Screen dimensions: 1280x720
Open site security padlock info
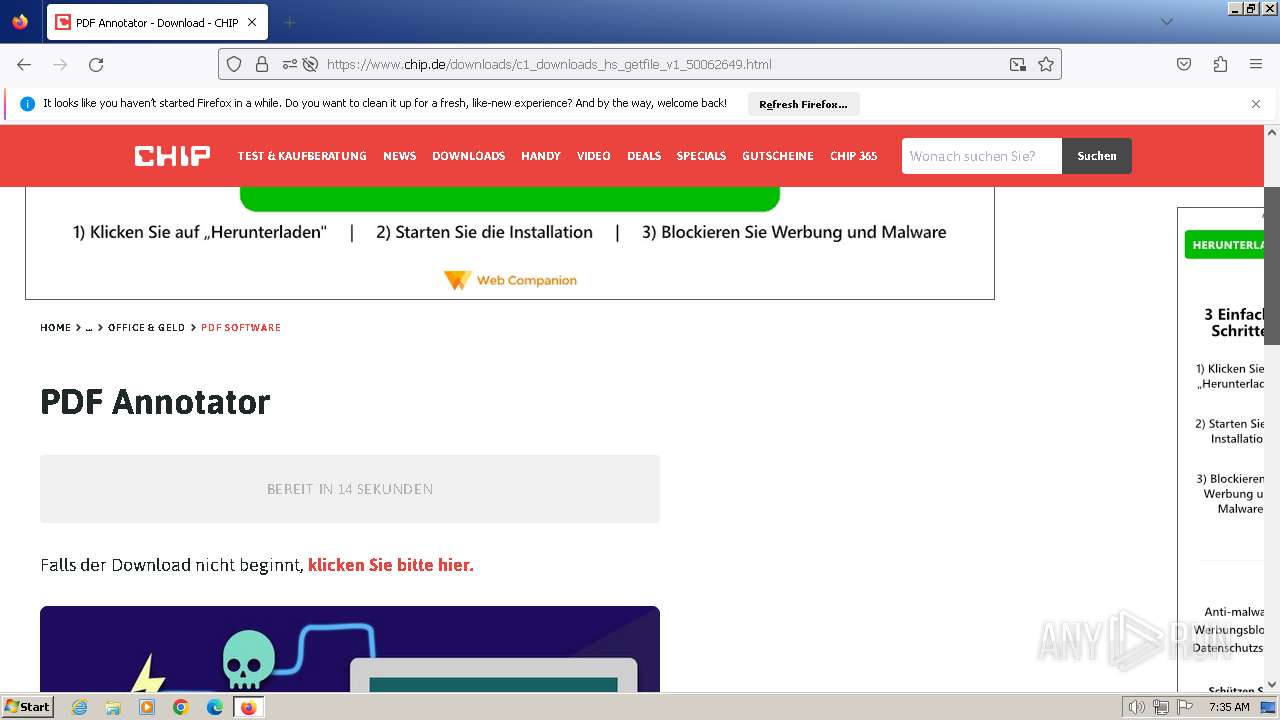[x=262, y=64]
